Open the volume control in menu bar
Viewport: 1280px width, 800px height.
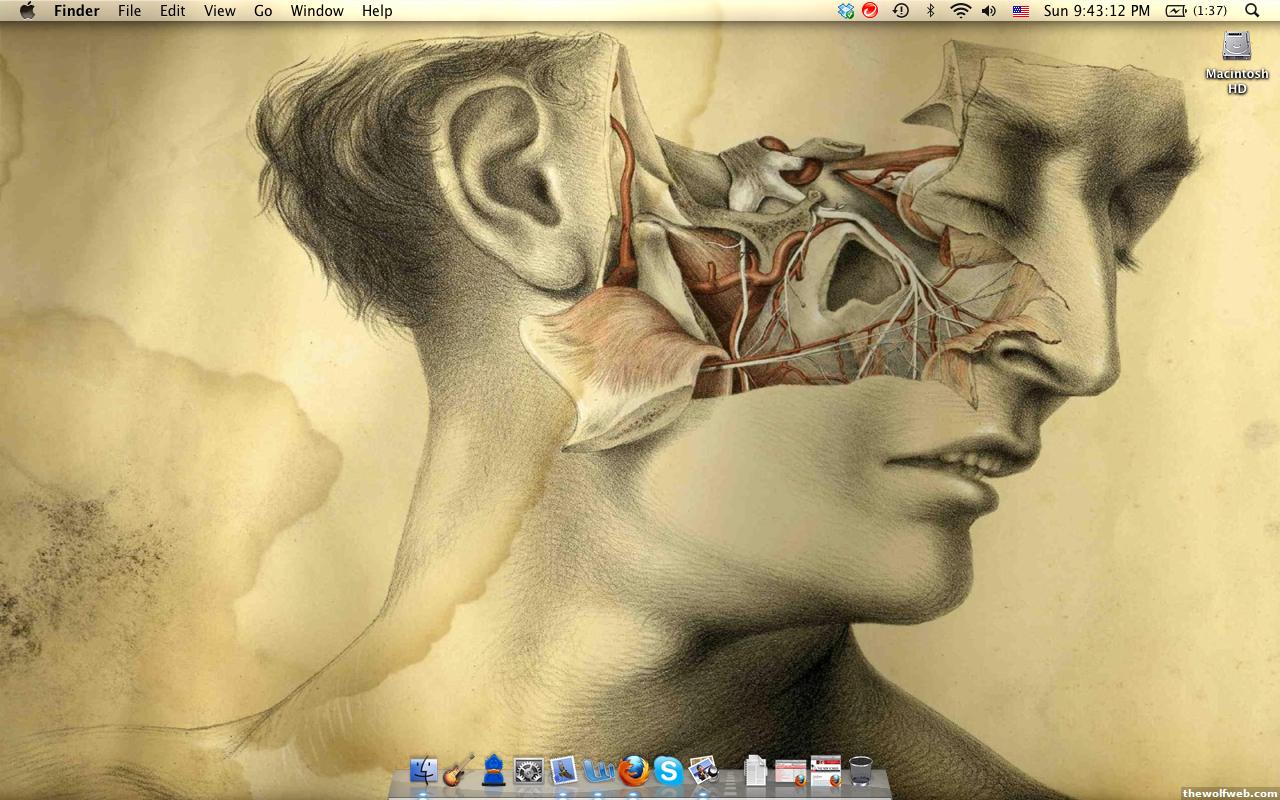pos(989,11)
